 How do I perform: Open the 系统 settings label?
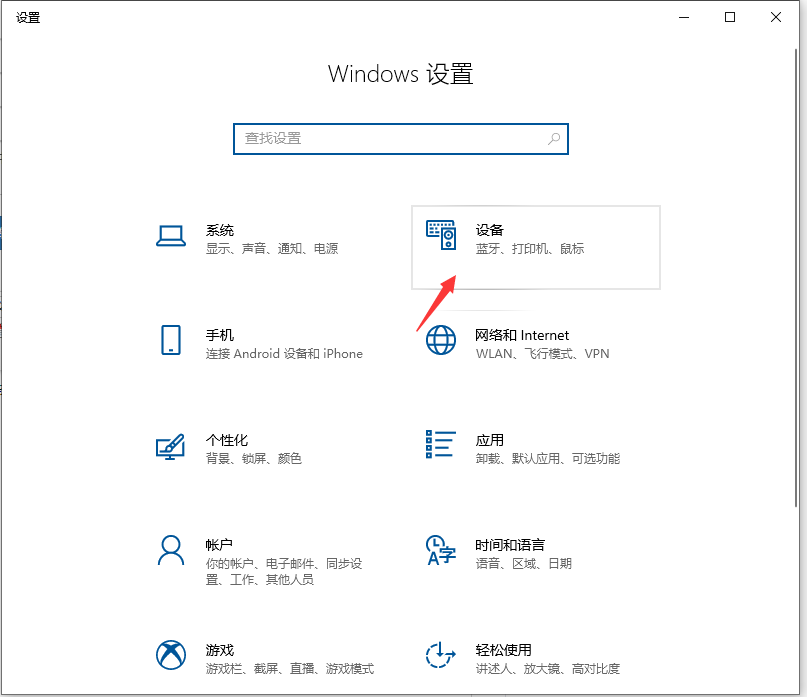pos(220,230)
